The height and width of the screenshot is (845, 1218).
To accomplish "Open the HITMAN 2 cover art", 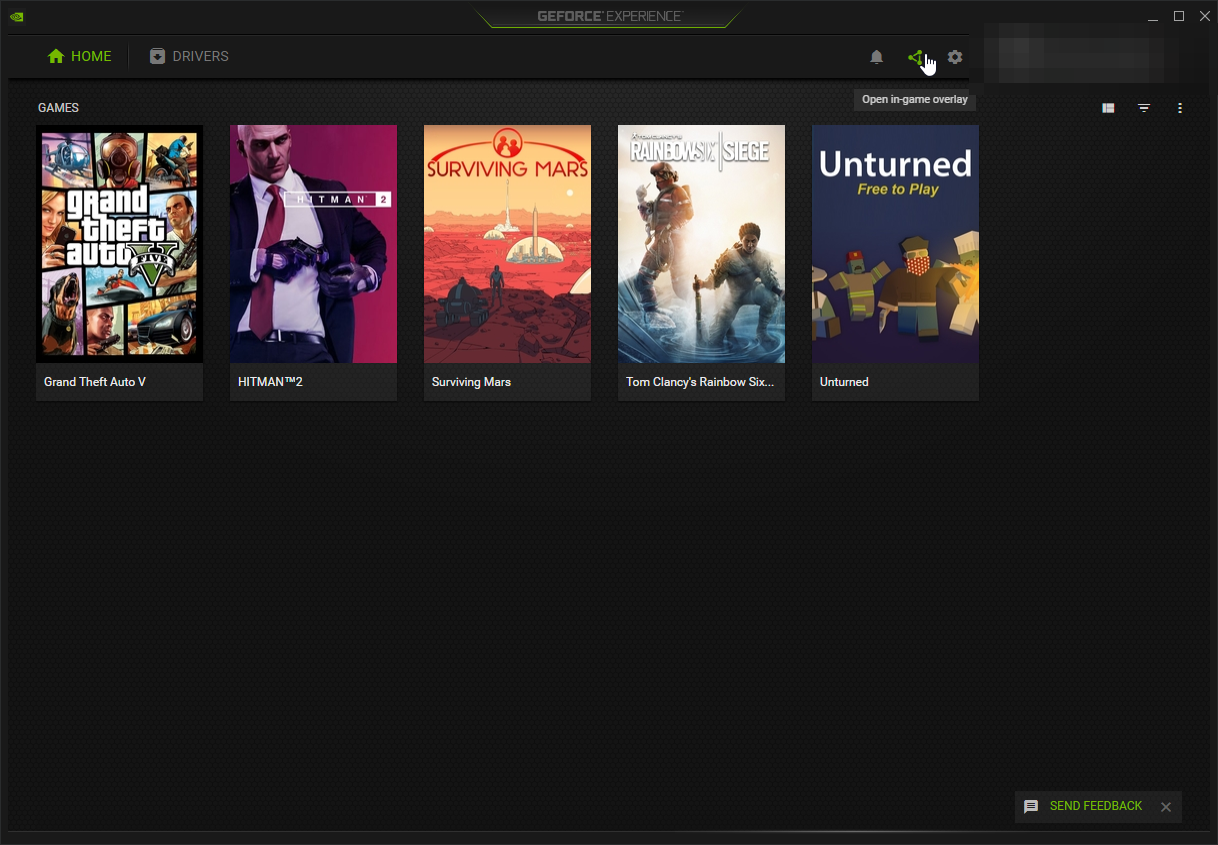I will click(314, 244).
